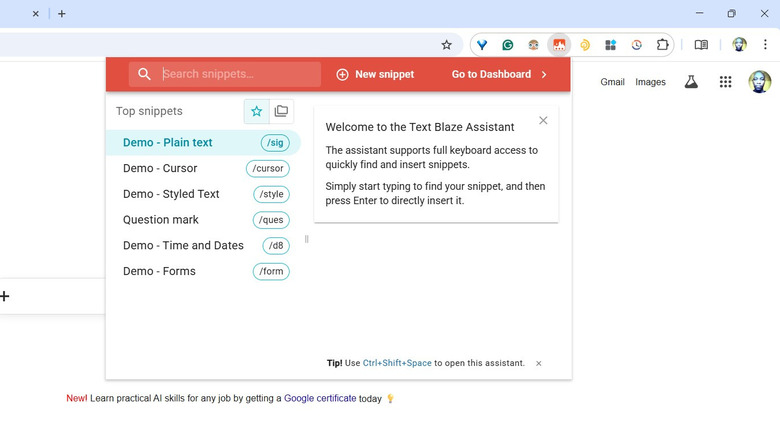Dismiss the Ctrl+Shift+Space tip

539,363
